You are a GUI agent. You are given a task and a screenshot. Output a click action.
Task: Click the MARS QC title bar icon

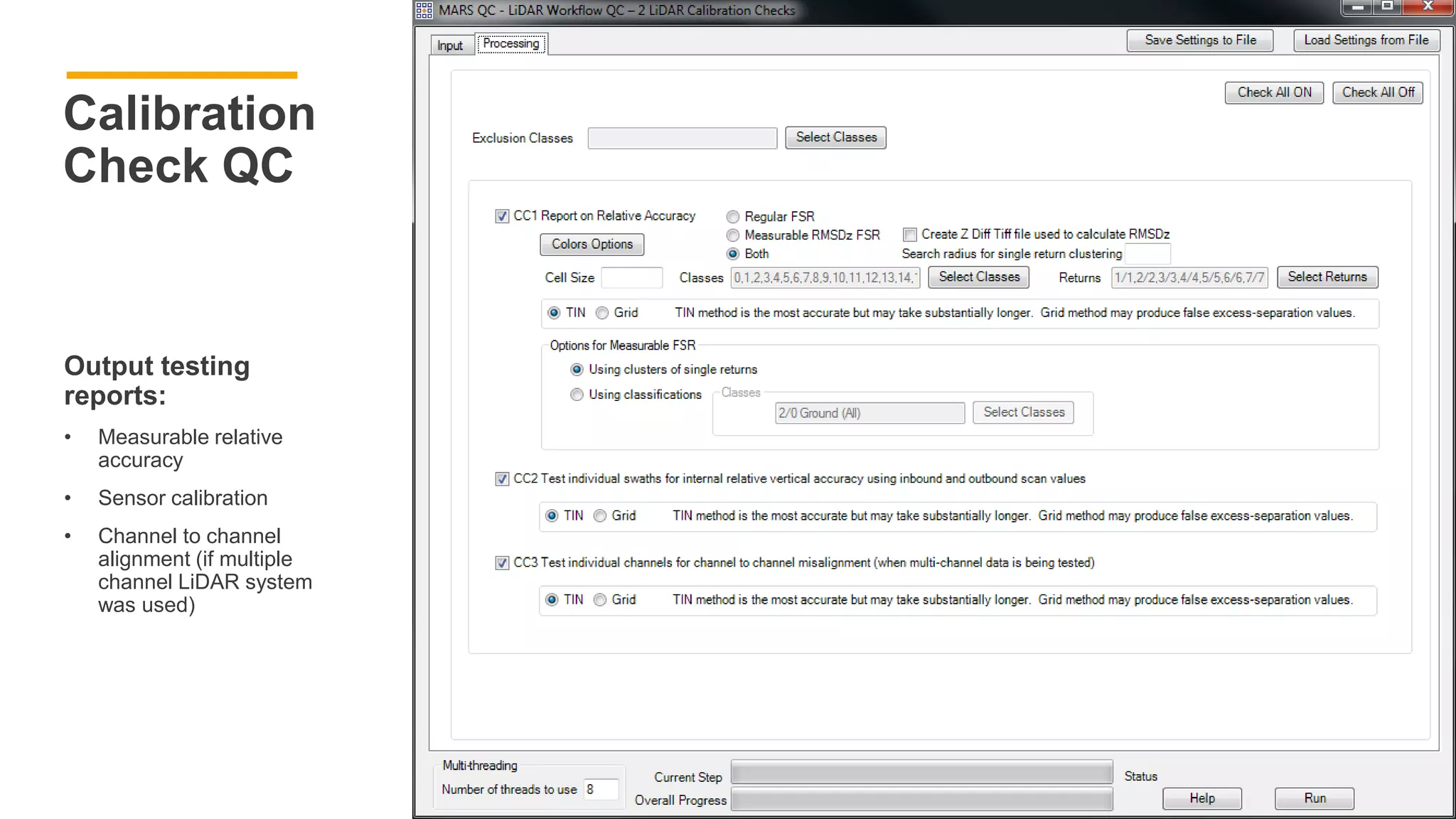click(x=424, y=11)
